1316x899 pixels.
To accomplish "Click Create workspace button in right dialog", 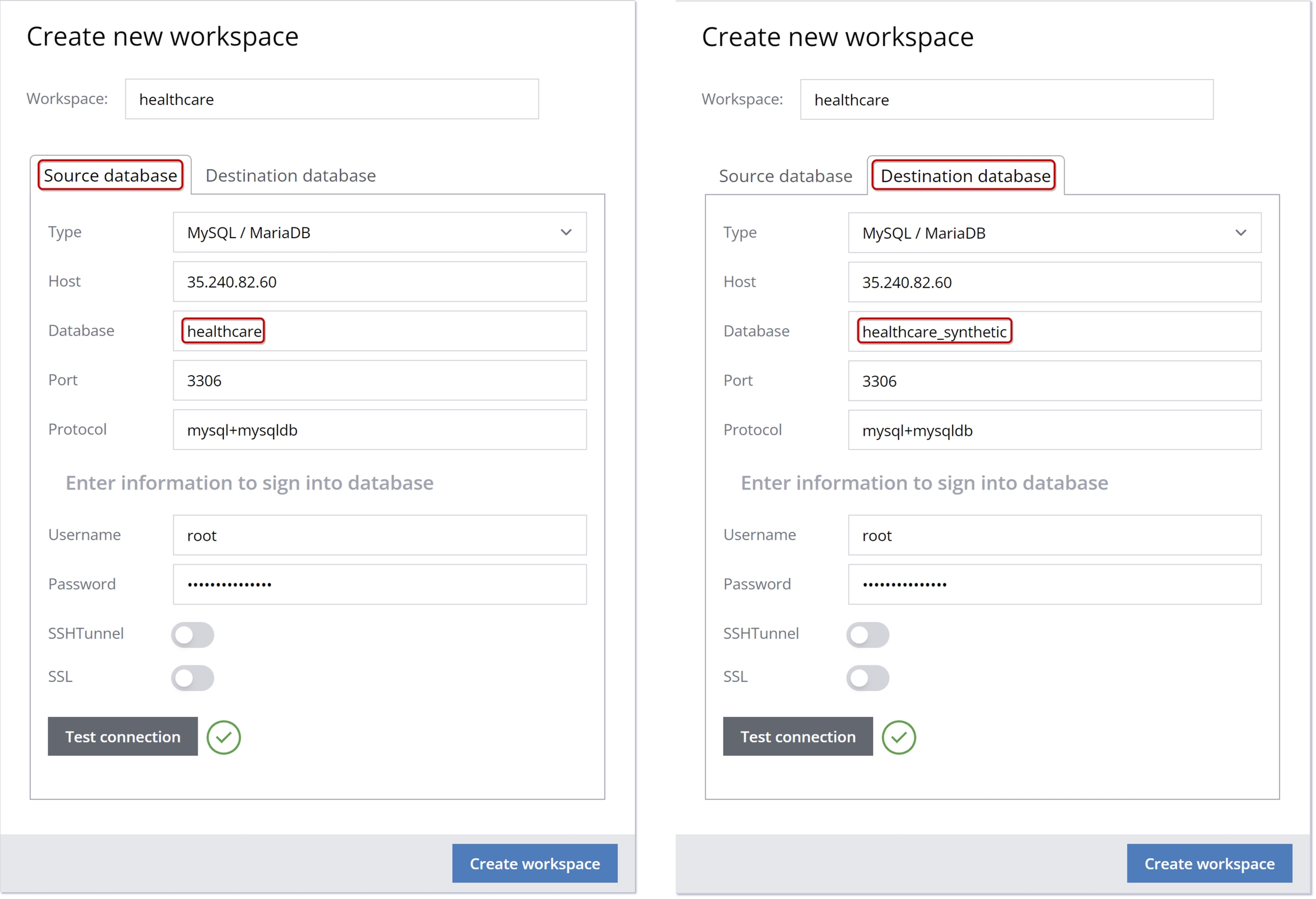I will 1209,863.
